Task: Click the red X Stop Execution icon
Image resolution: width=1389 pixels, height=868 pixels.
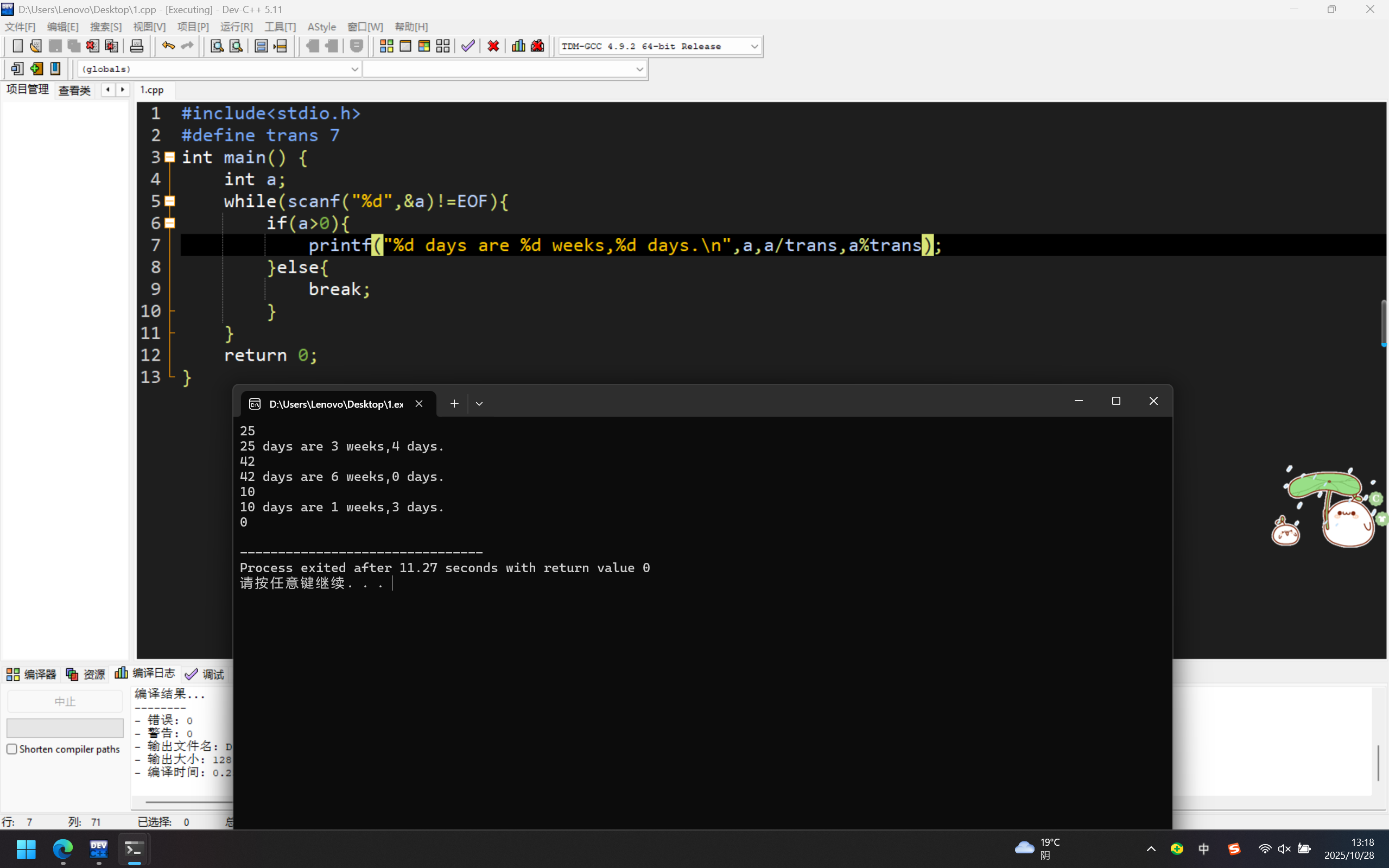Action: pyautogui.click(x=493, y=46)
